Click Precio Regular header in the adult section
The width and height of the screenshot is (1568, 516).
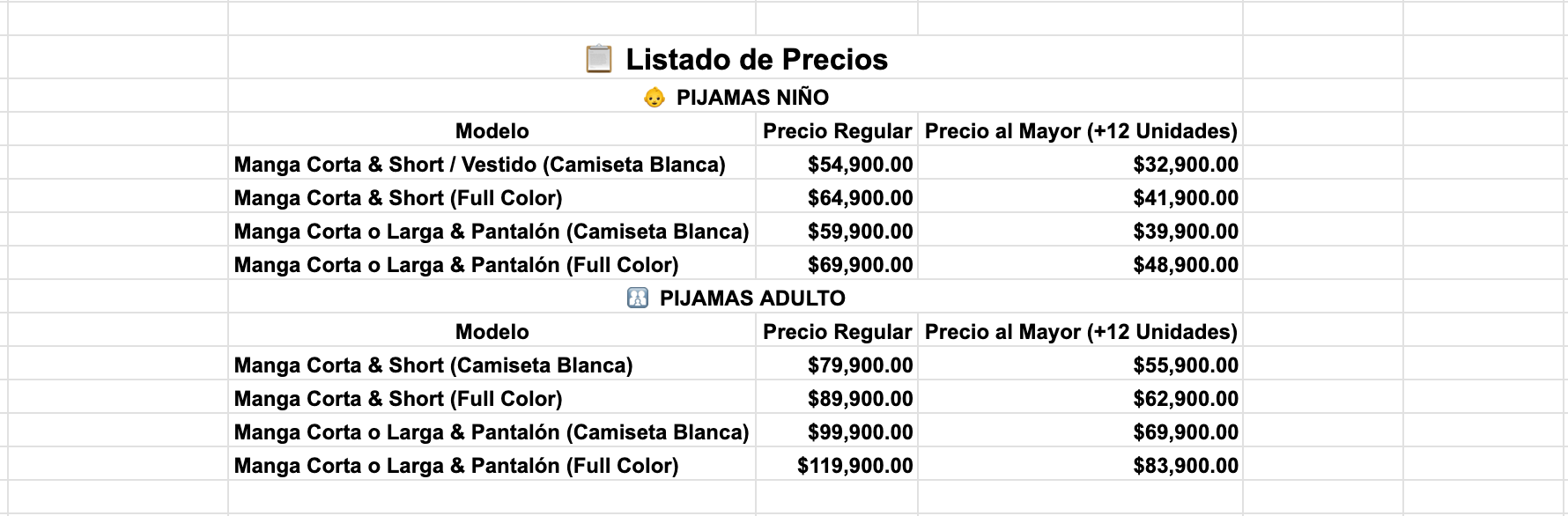[837, 332]
